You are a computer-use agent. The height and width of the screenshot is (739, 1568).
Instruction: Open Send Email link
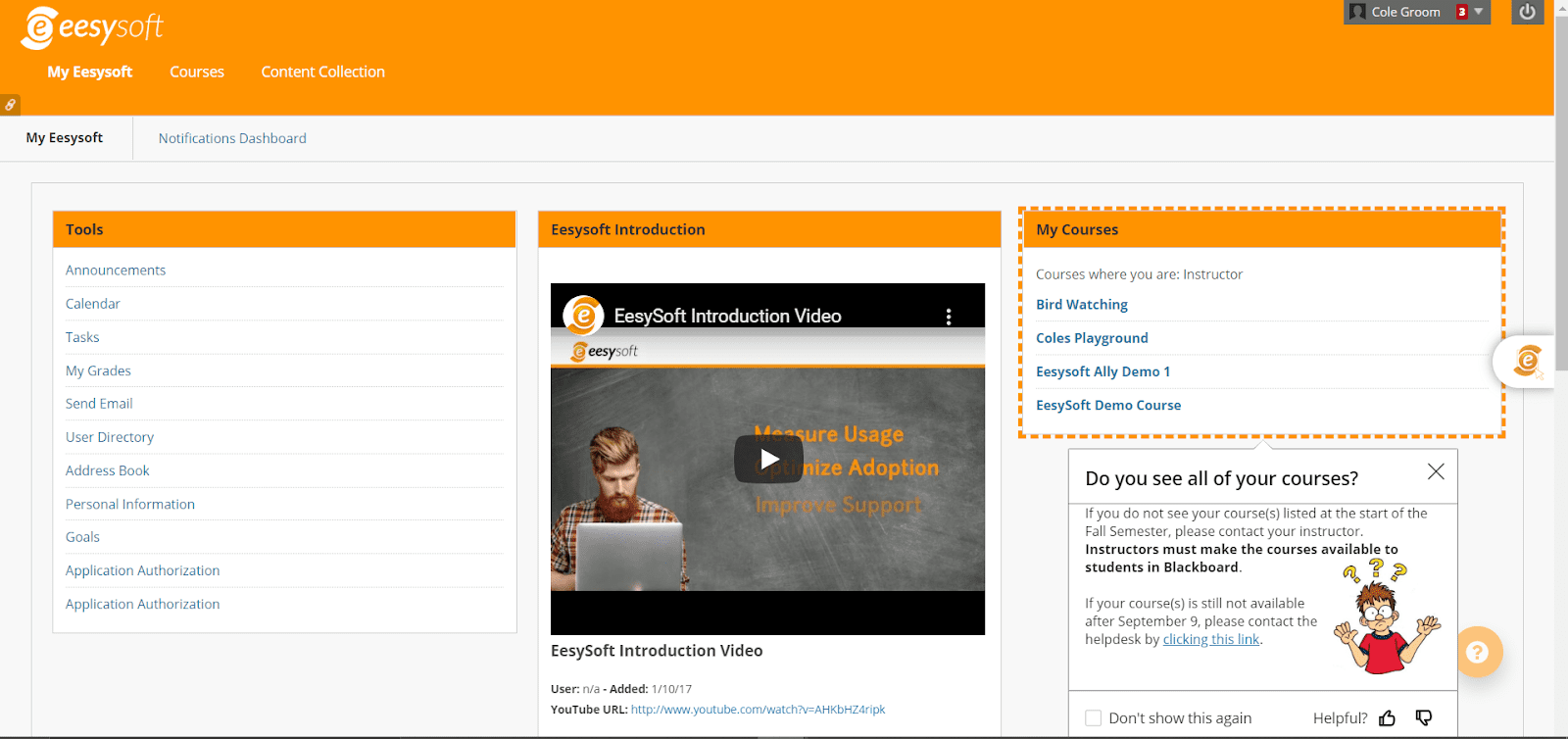point(99,404)
